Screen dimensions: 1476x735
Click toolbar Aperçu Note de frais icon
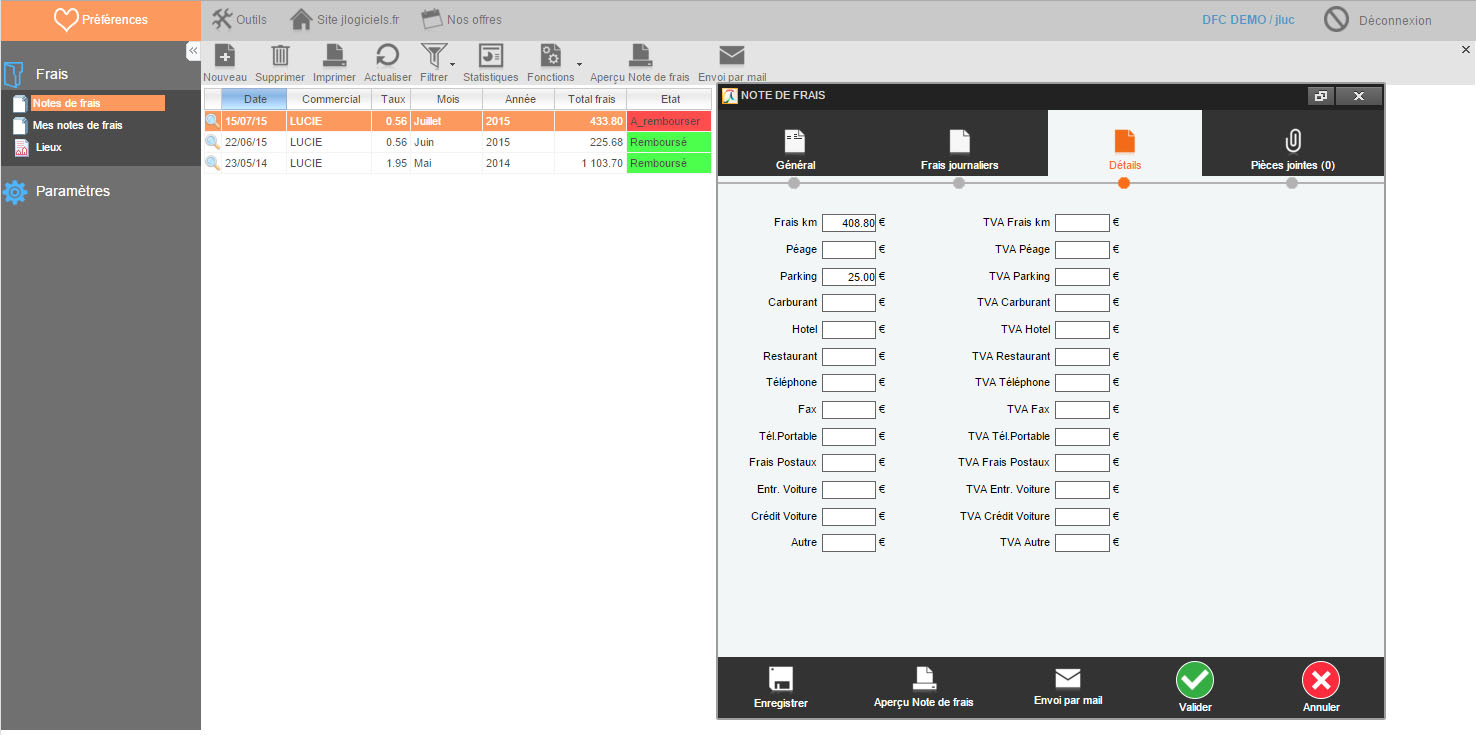pyautogui.click(x=640, y=55)
